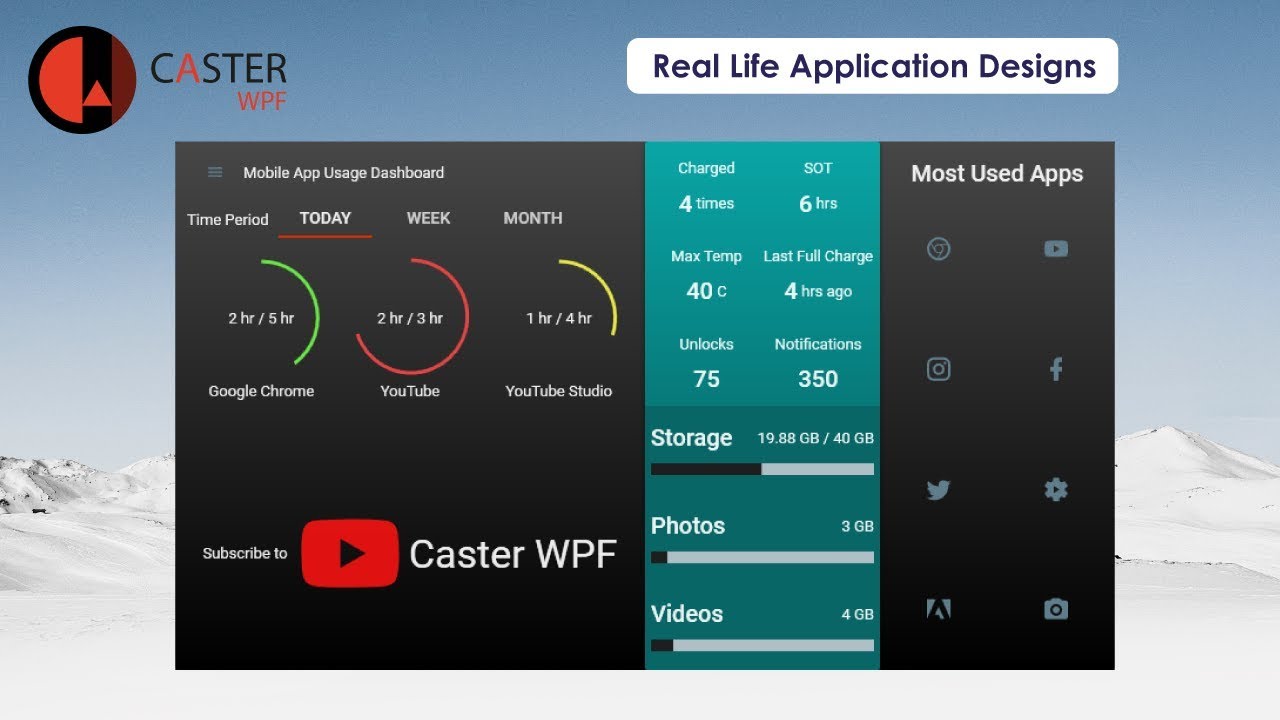Open the YouTube icon in Most Used Apps
The height and width of the screenshot is (720, 1280).
[1056, 249]
